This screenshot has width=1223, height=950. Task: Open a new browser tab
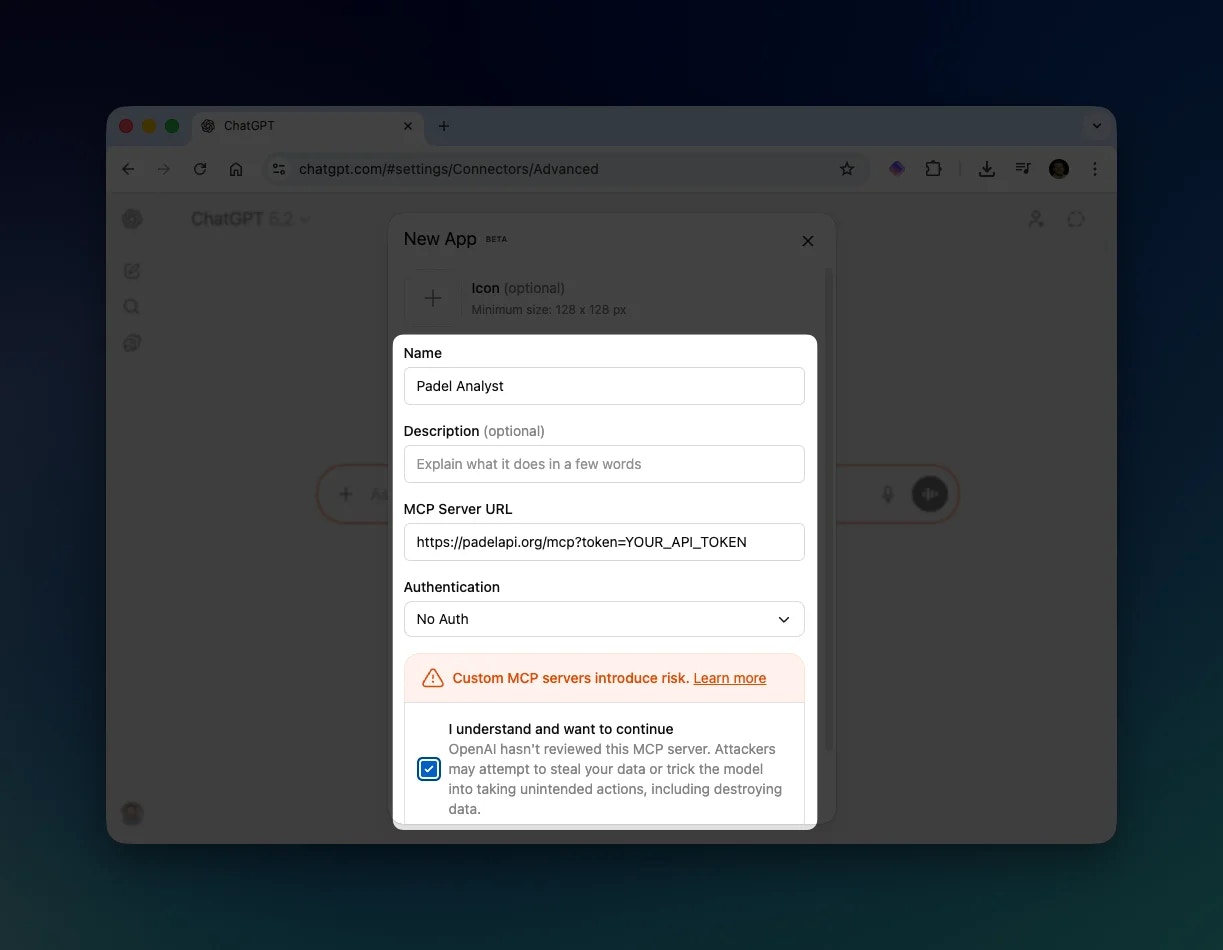[443, 126]
